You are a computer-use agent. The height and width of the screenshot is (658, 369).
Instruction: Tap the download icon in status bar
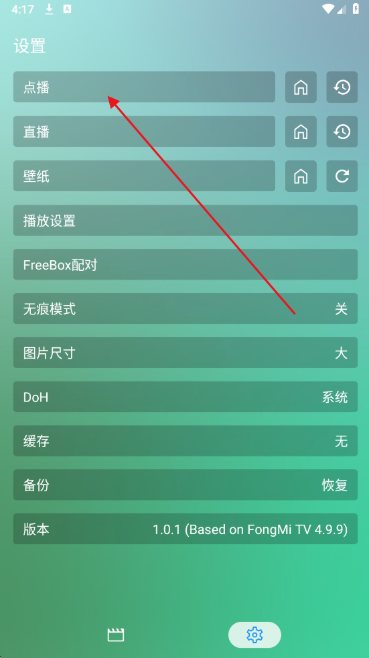coord(49,9)
